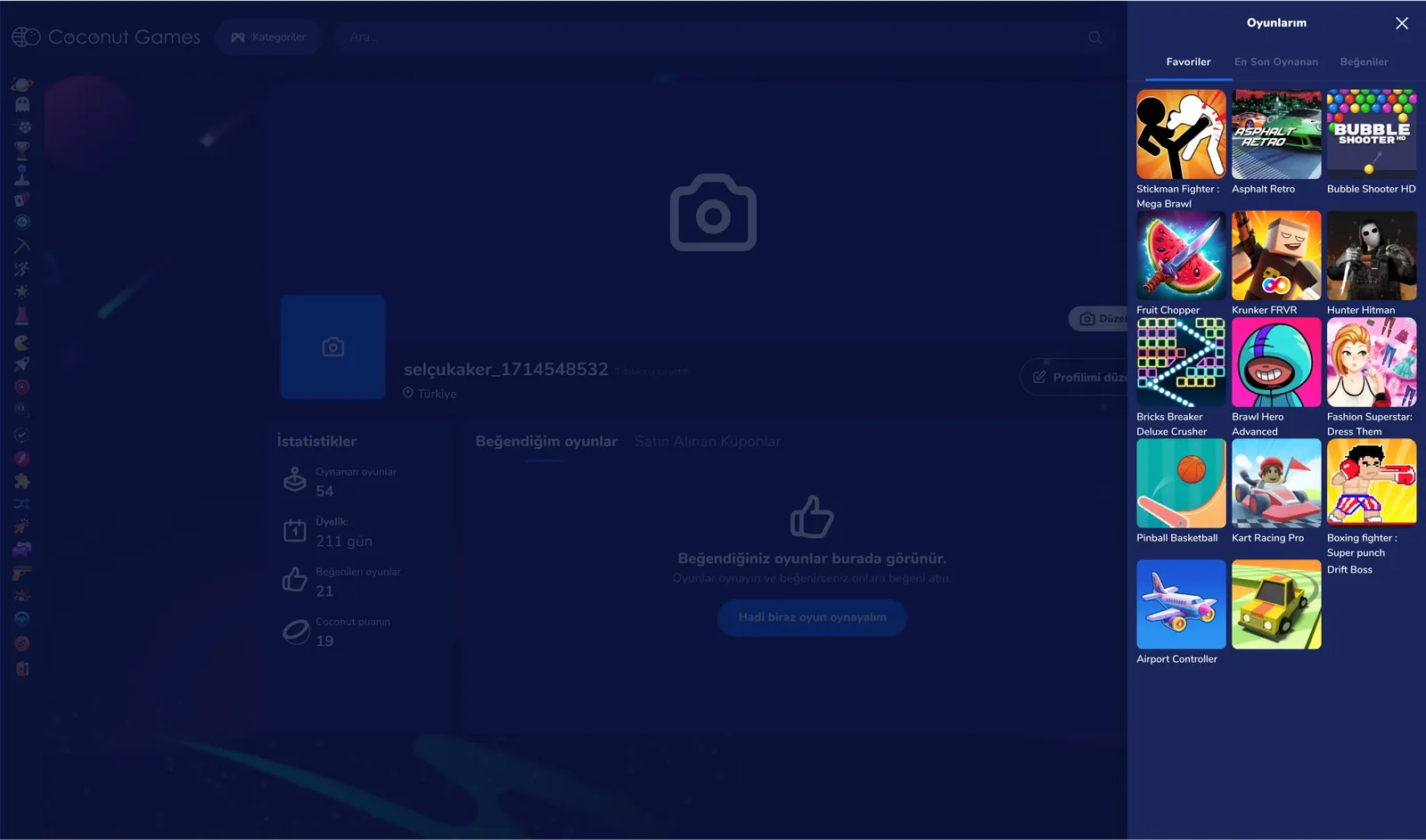The width and height of the screenshot is (1426, 840).
Task: Open Stickman Fighter: Mega Brawl game
Action: pyautogui.click(x=1181, y=135)
